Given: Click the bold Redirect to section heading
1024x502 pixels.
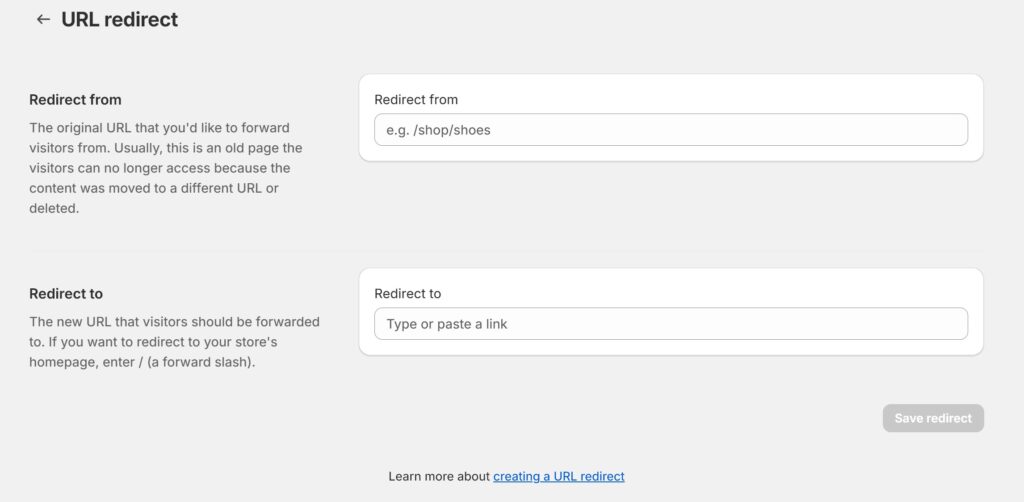Looking at the screenshot, I should tap(66, 294).
